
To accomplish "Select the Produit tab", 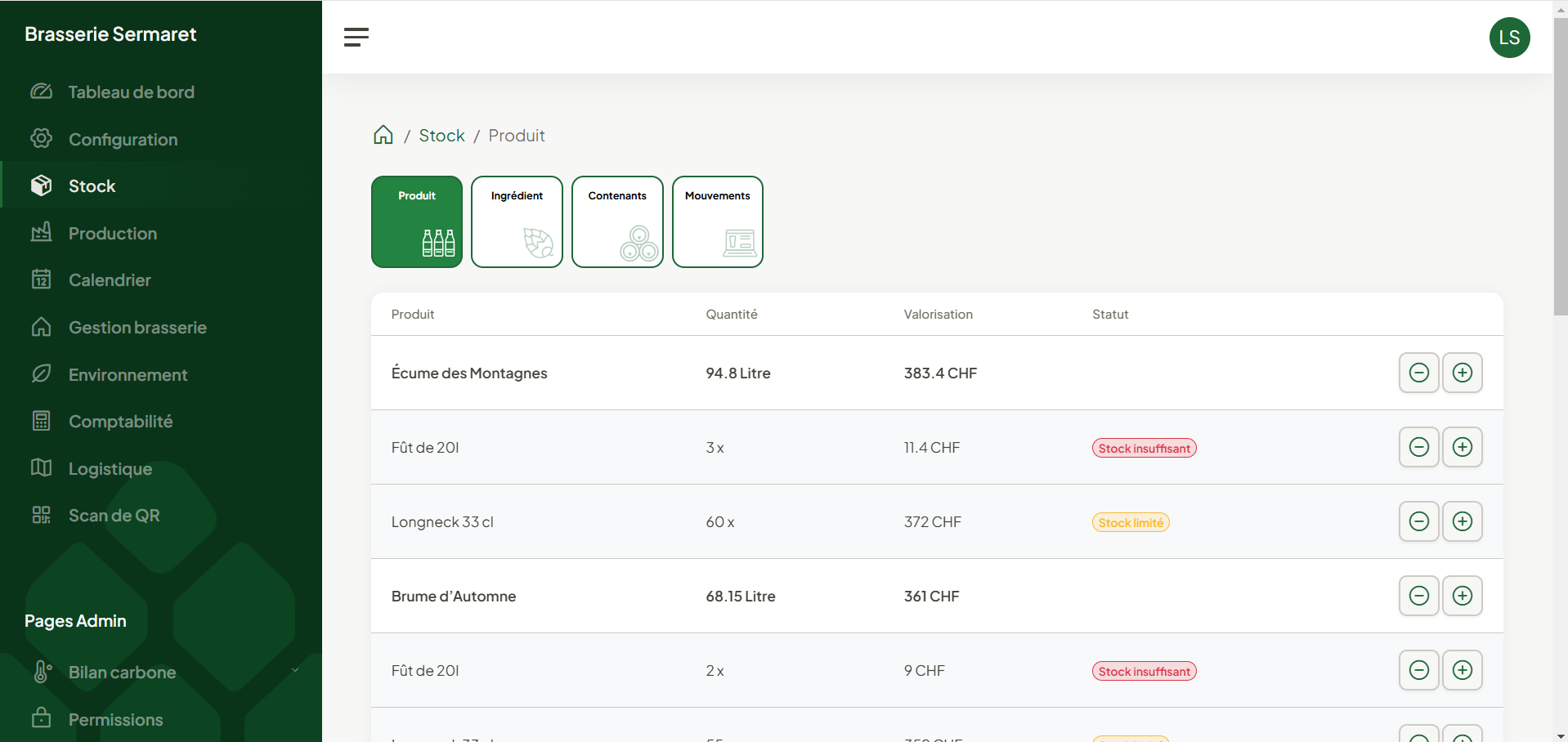I will [416, 221].
